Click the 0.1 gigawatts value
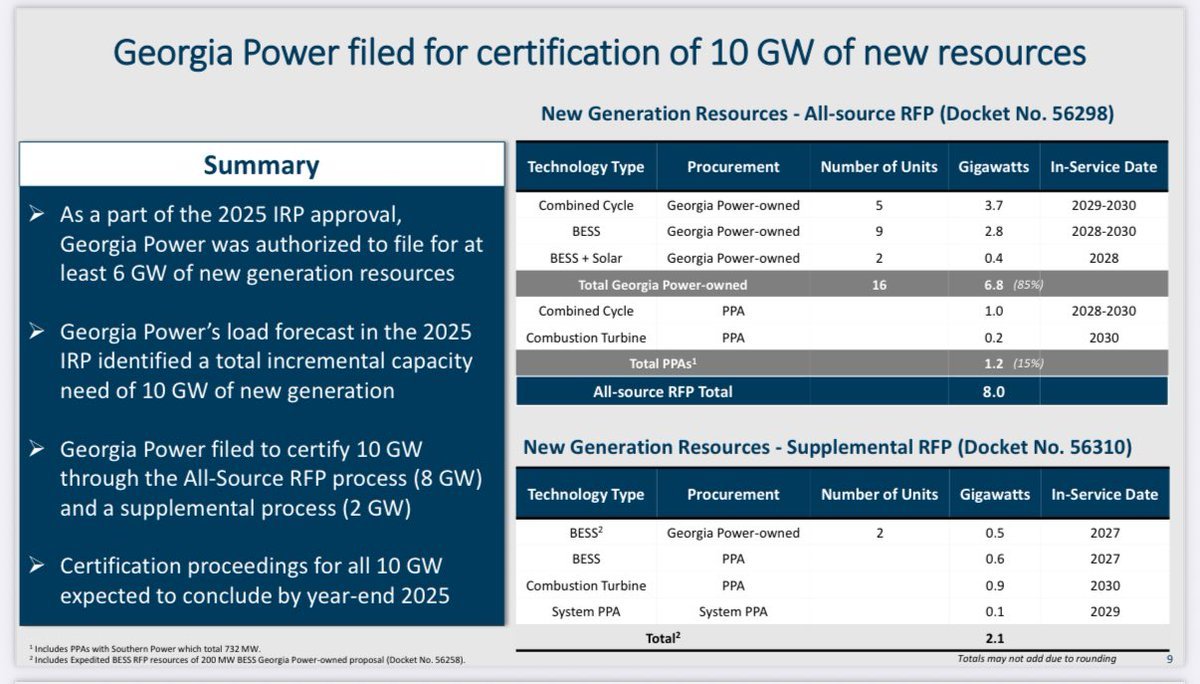 tap(994, 612)
